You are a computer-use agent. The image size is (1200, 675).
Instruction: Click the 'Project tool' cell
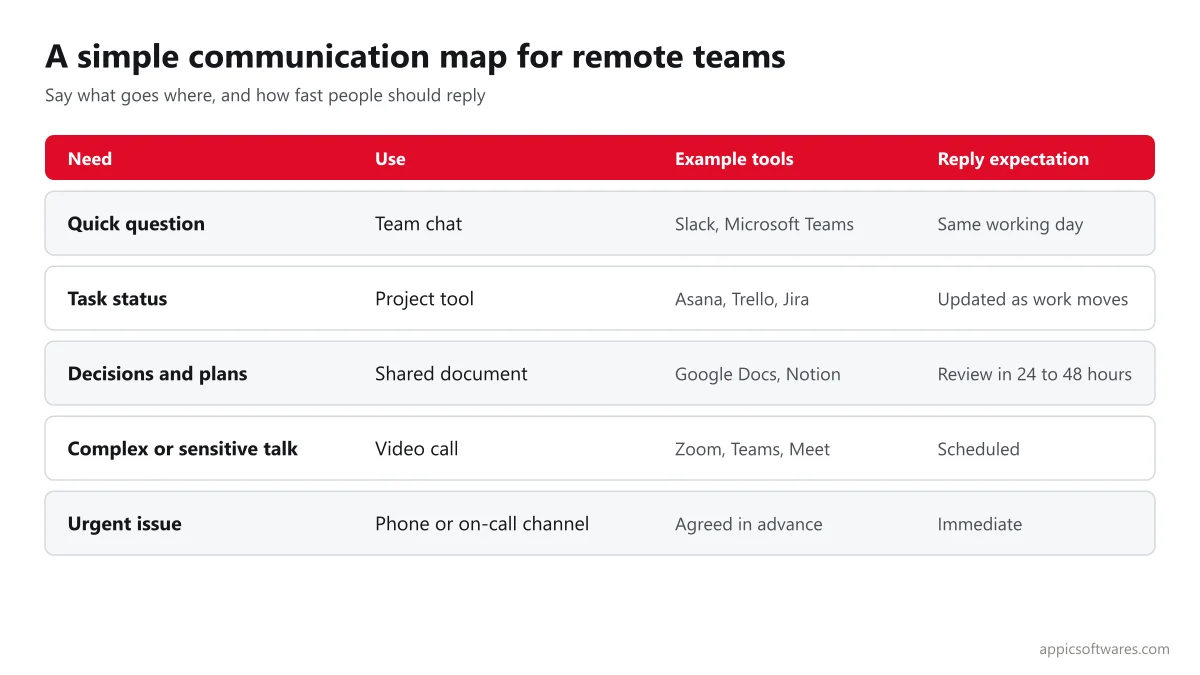tap(424, 299)
